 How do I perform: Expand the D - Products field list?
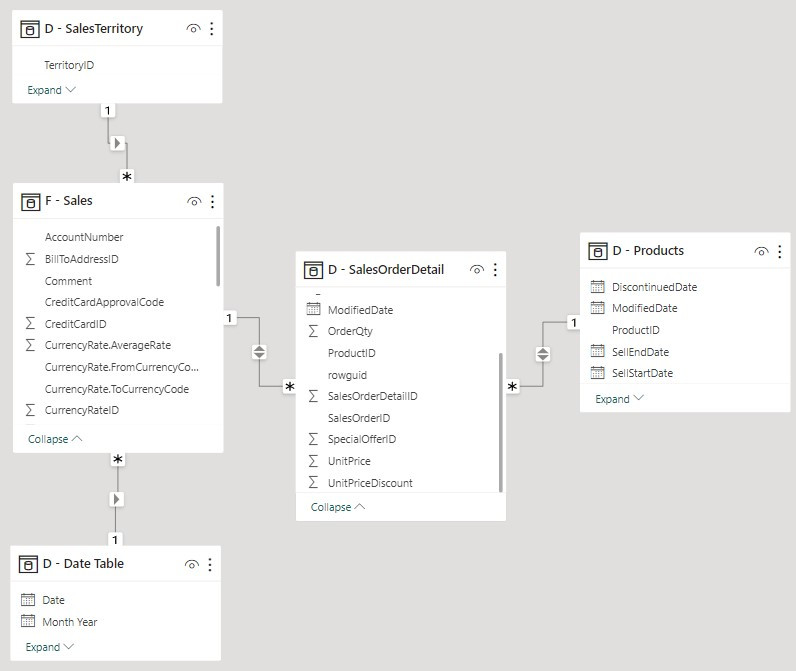[619, 399]
